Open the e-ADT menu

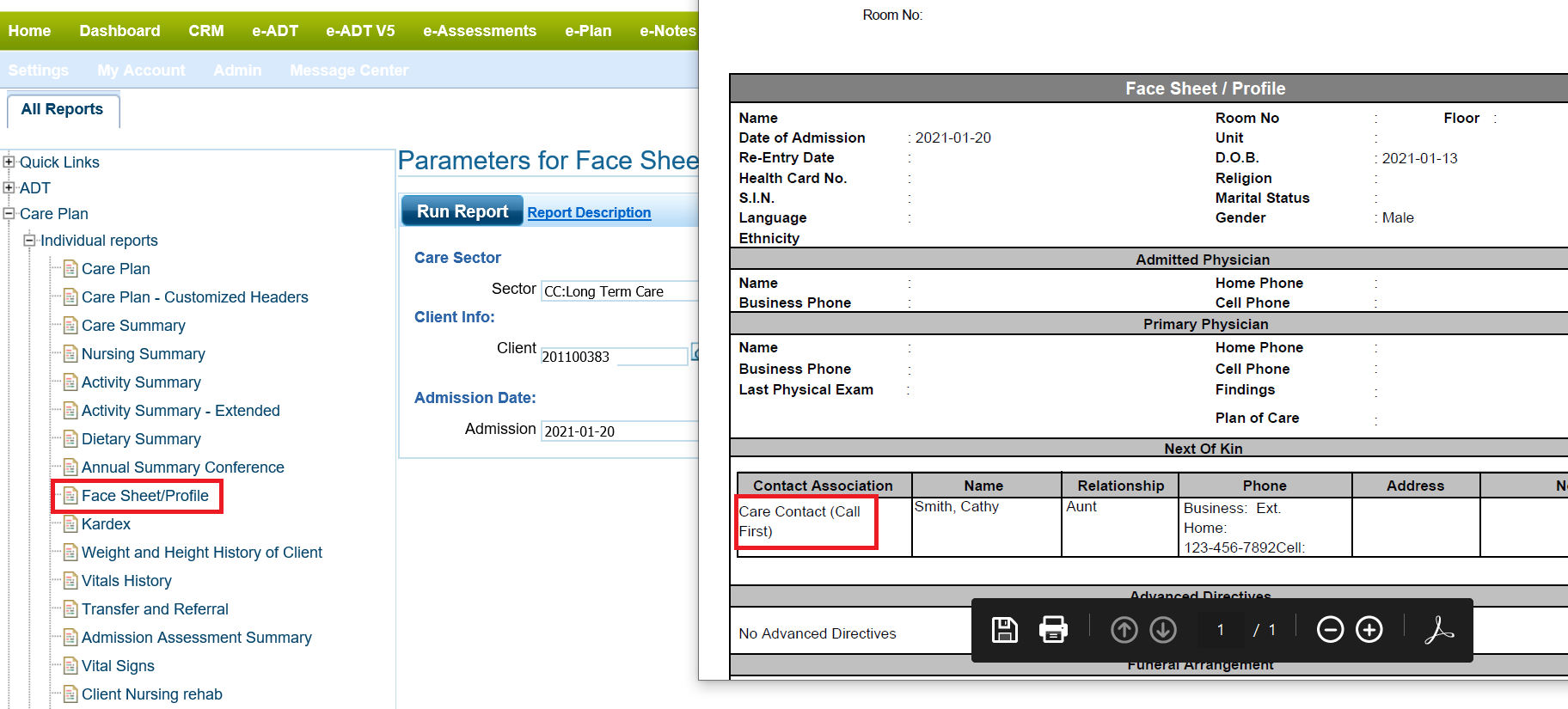(x=275, y=31)
